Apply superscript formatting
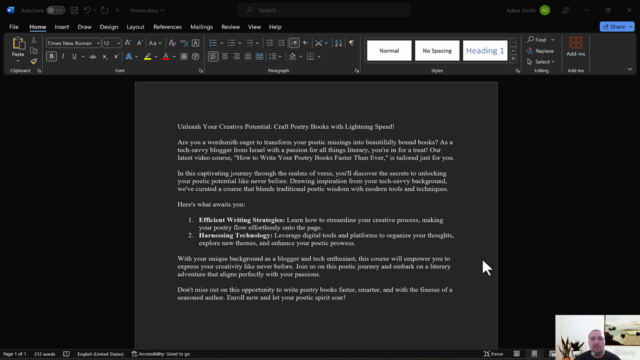This screenshot has height=360, width=640. pyautogui.click(x=116, y=56)
